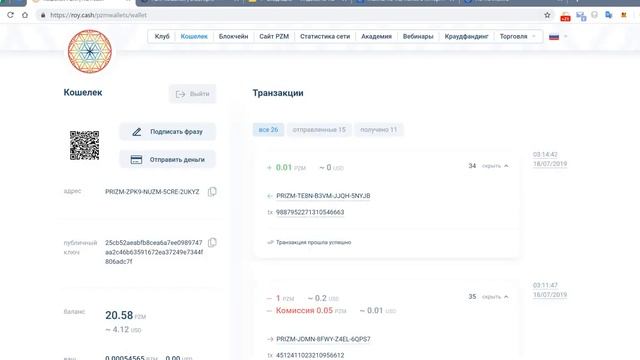This screenshot has height=360, width=640.
Task: Open the Блокчейн menu item
Action: [233, 36]
